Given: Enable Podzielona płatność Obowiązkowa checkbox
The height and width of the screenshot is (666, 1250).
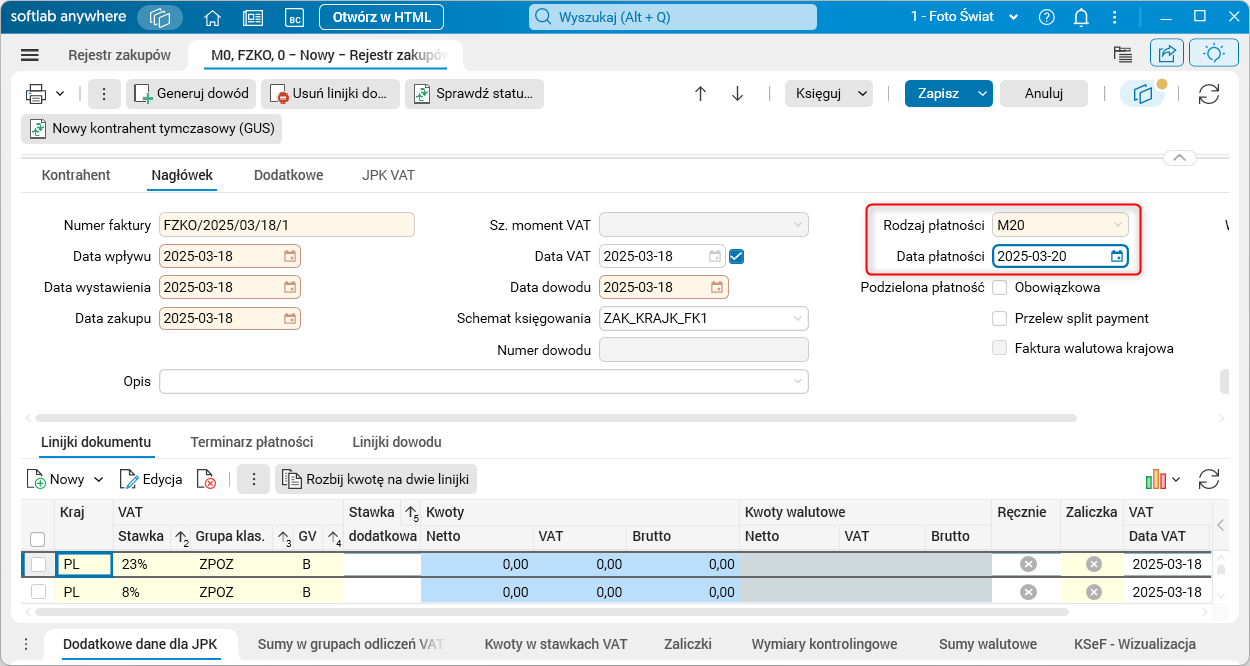Looking at the screenshot, I should click(999, 287).
